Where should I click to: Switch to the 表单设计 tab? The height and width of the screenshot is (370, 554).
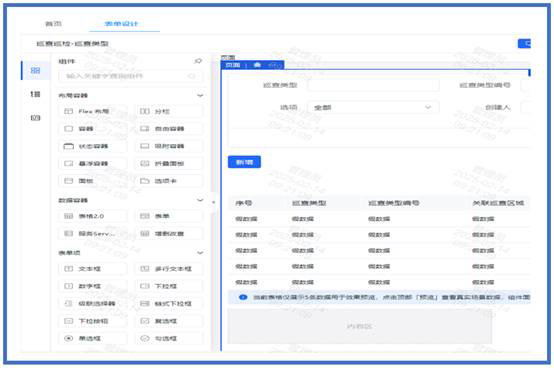121,24
